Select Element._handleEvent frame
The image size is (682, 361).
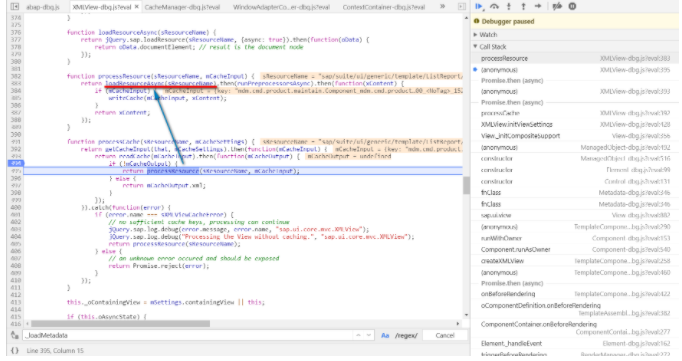(575, 344)
